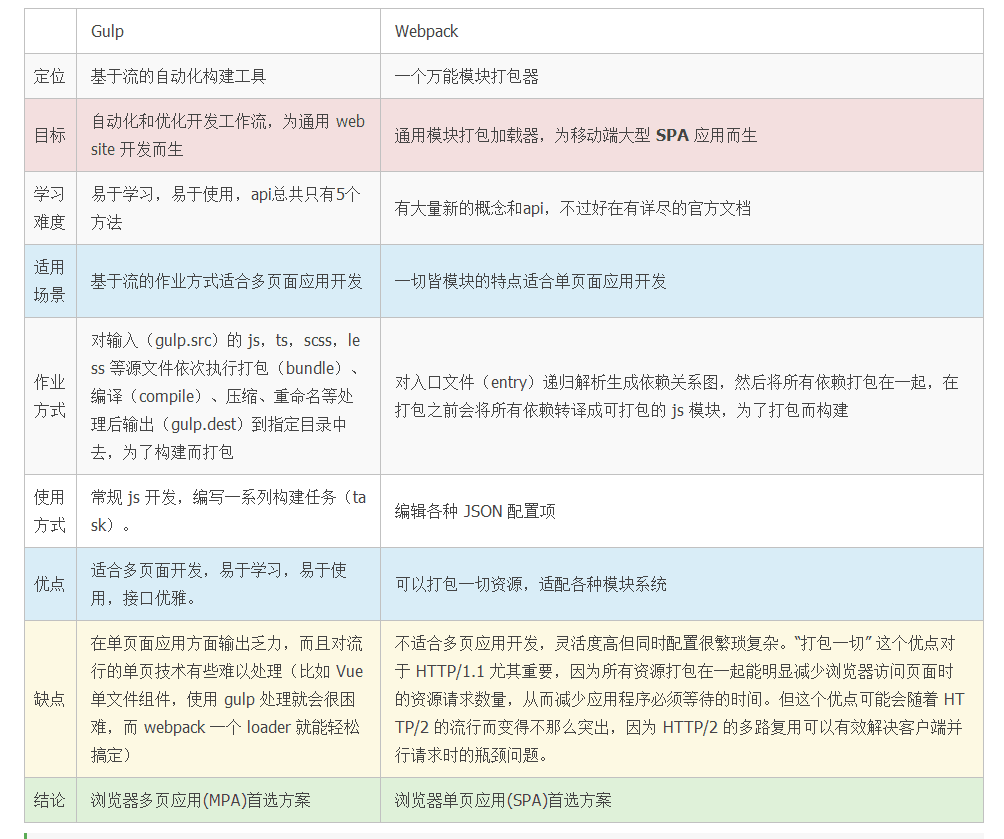This screenshot has height=839, width=1004.
Task: Click Webpack cell describing 入口文件 (entry)
Action: click(682, 396)
